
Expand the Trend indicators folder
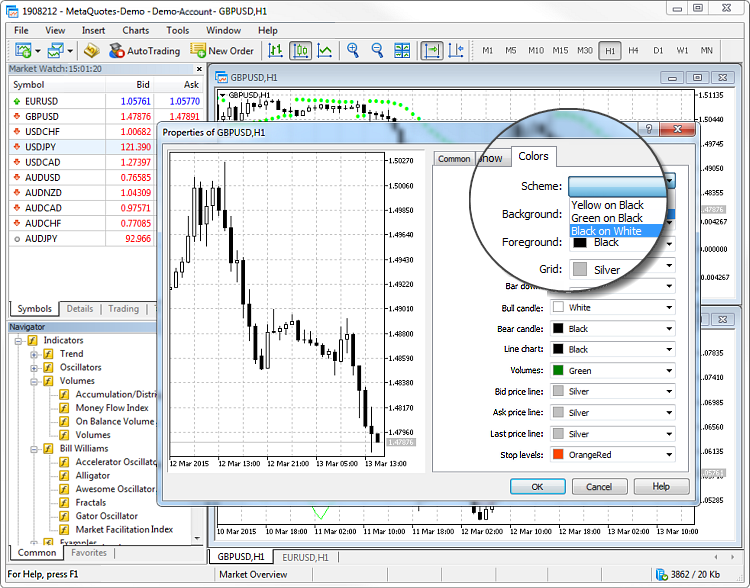[33, 355]
